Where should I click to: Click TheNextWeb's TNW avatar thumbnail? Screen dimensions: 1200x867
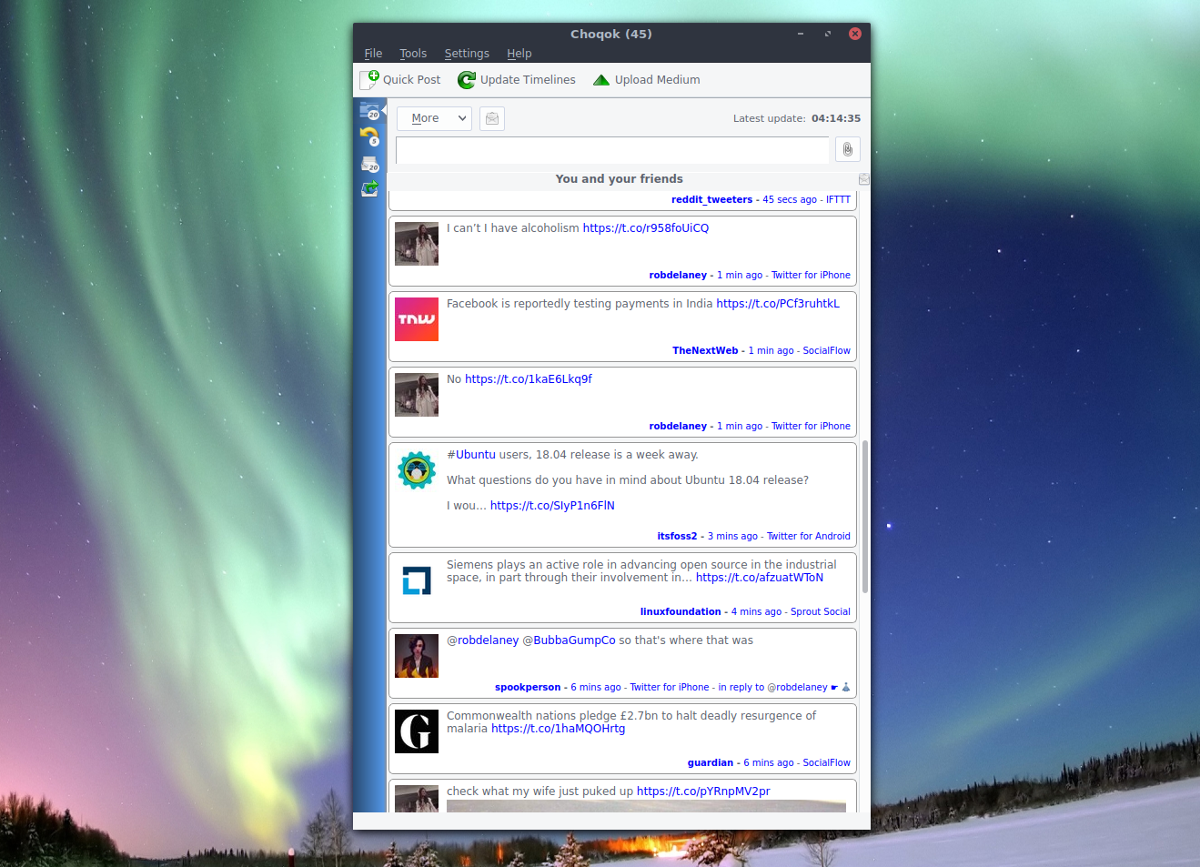[416, 319]
